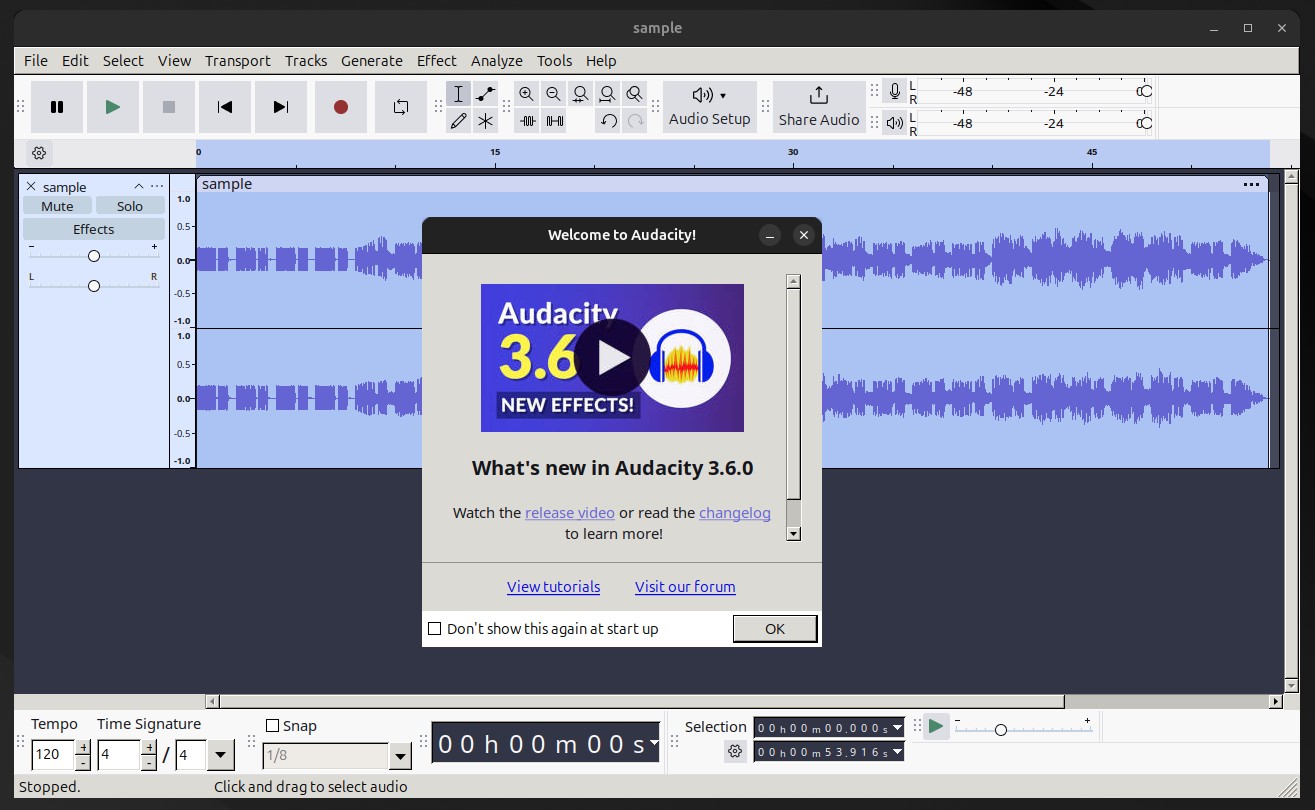The image size is (1315, 810).
Task: Open the Transport menu
Action: pos(238,61)
